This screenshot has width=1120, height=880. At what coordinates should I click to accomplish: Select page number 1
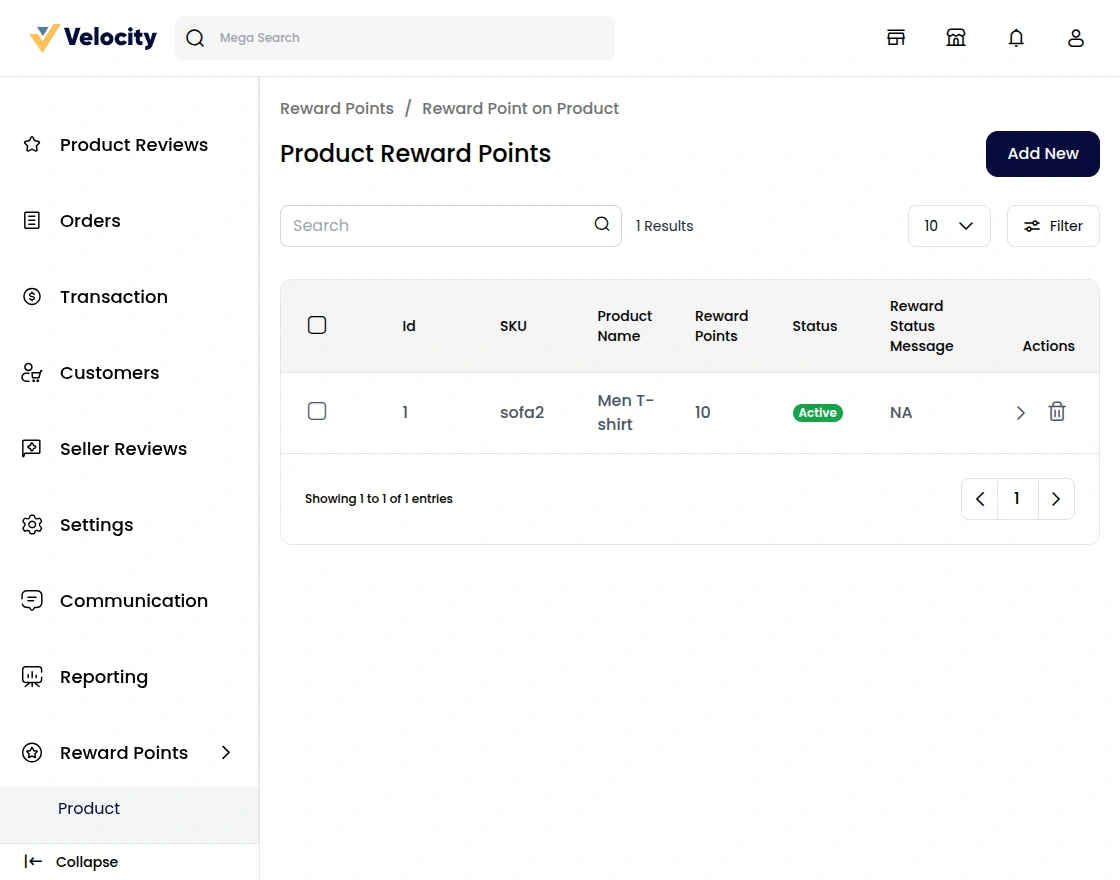[1017, 499]
